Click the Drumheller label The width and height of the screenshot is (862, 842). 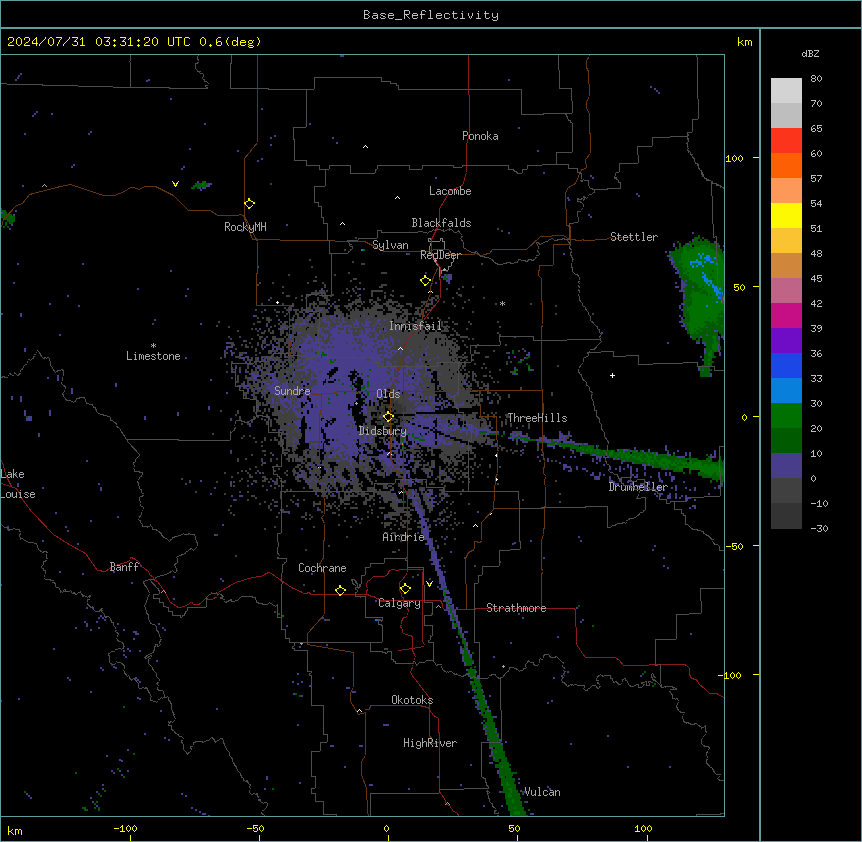[638, 487]
